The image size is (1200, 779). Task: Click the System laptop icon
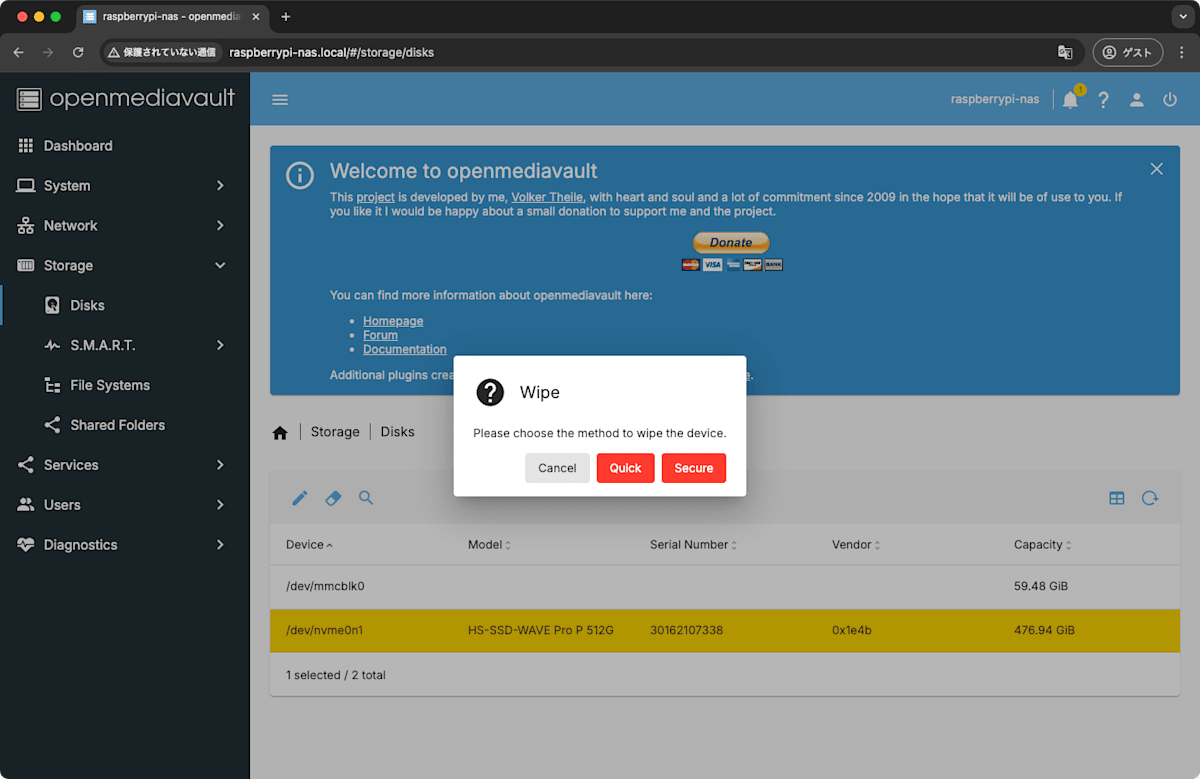26,186
